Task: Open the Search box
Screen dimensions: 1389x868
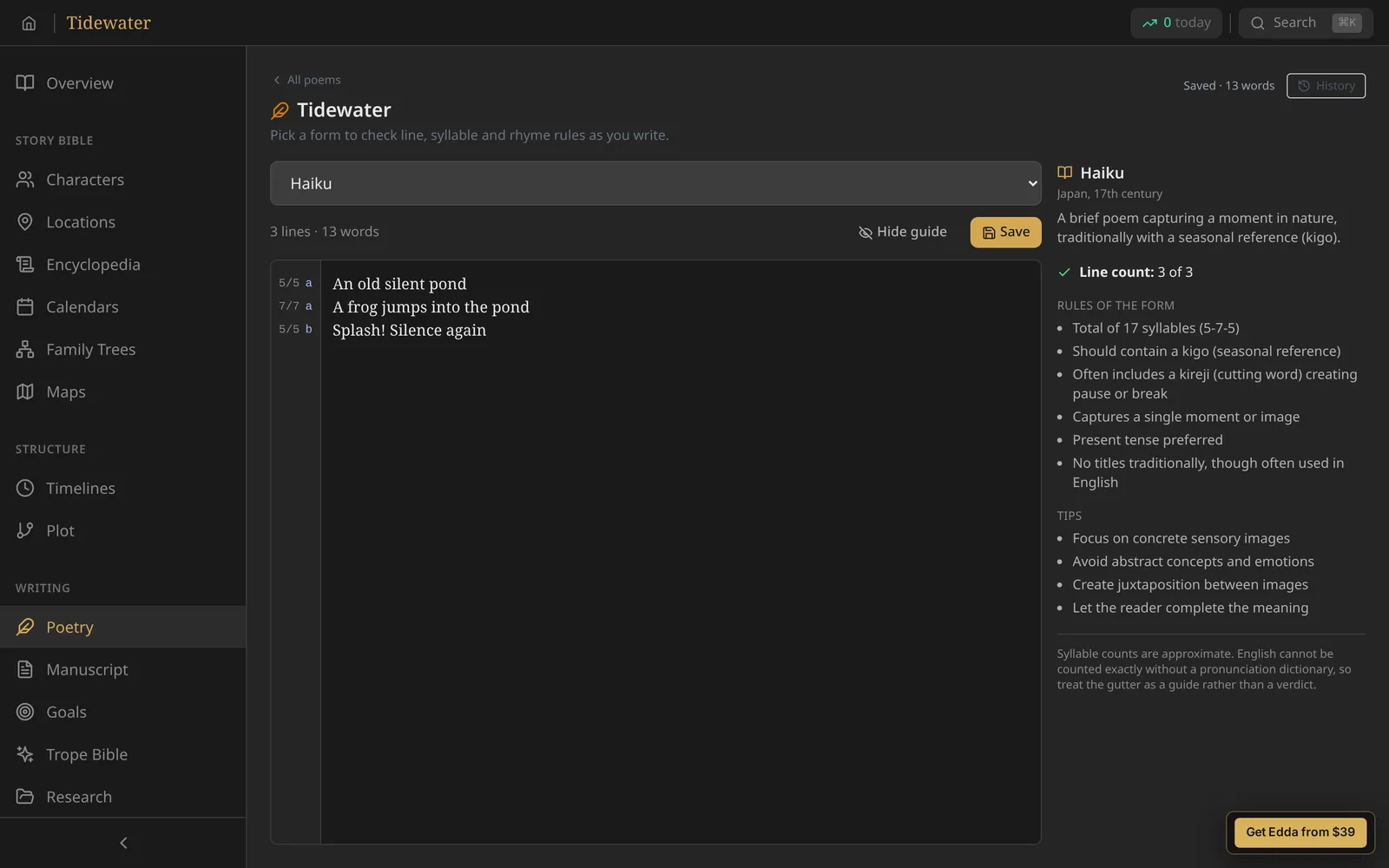Action: point(1306,23)
